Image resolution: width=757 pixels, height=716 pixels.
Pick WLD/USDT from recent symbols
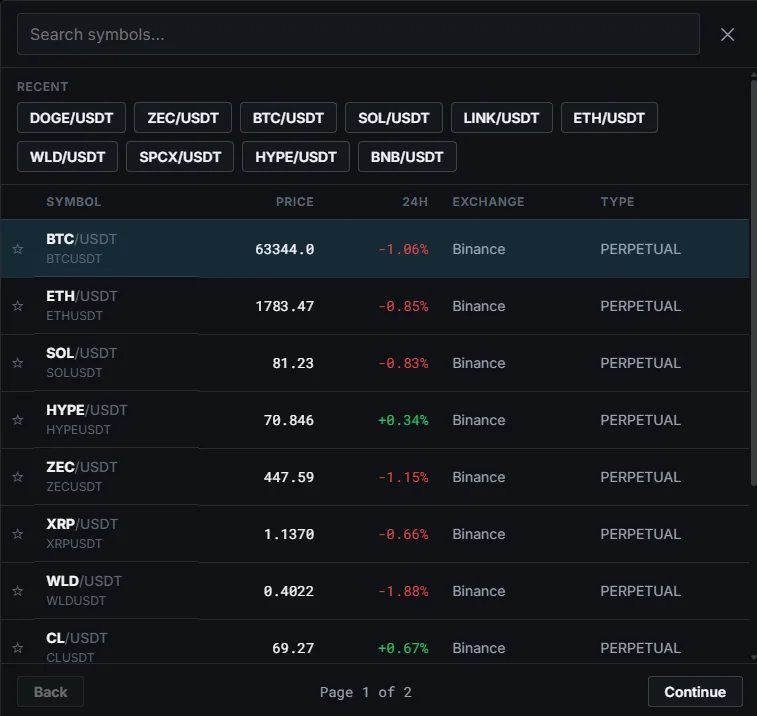coord(67,156)
